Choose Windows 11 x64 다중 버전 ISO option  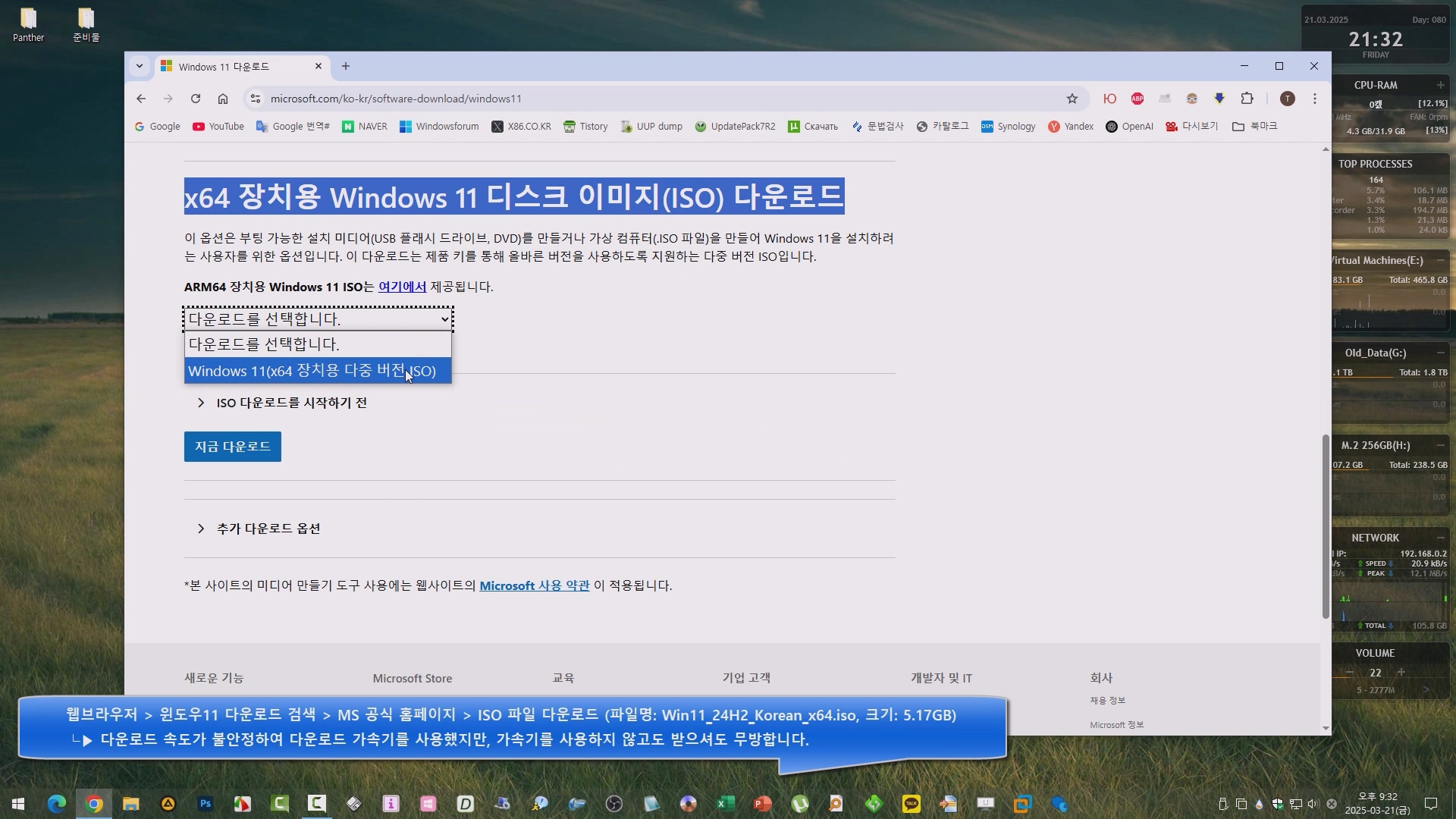point(318,371)
